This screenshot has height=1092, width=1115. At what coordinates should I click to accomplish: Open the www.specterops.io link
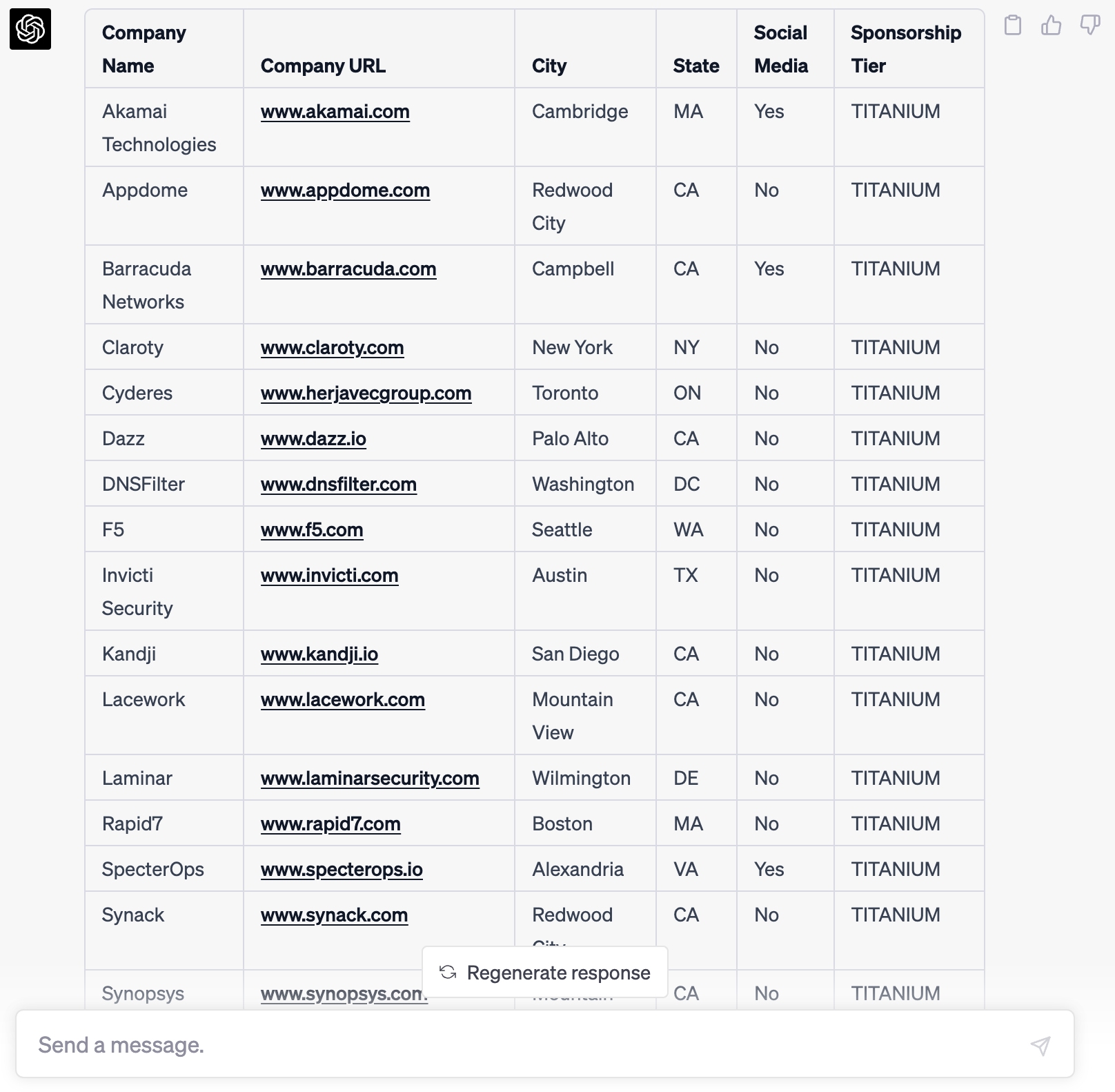click(x=342, y=869)
